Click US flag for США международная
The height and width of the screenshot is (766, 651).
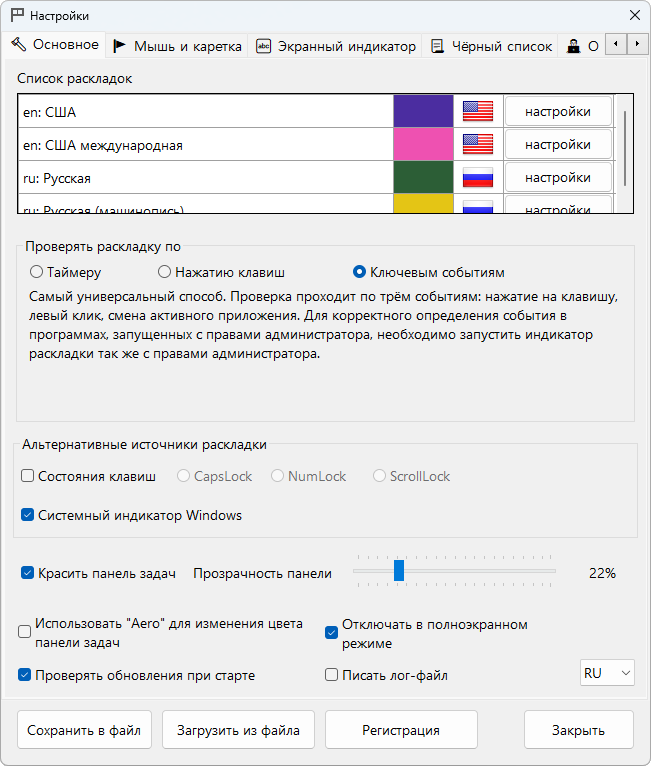(x=478, y=145)
